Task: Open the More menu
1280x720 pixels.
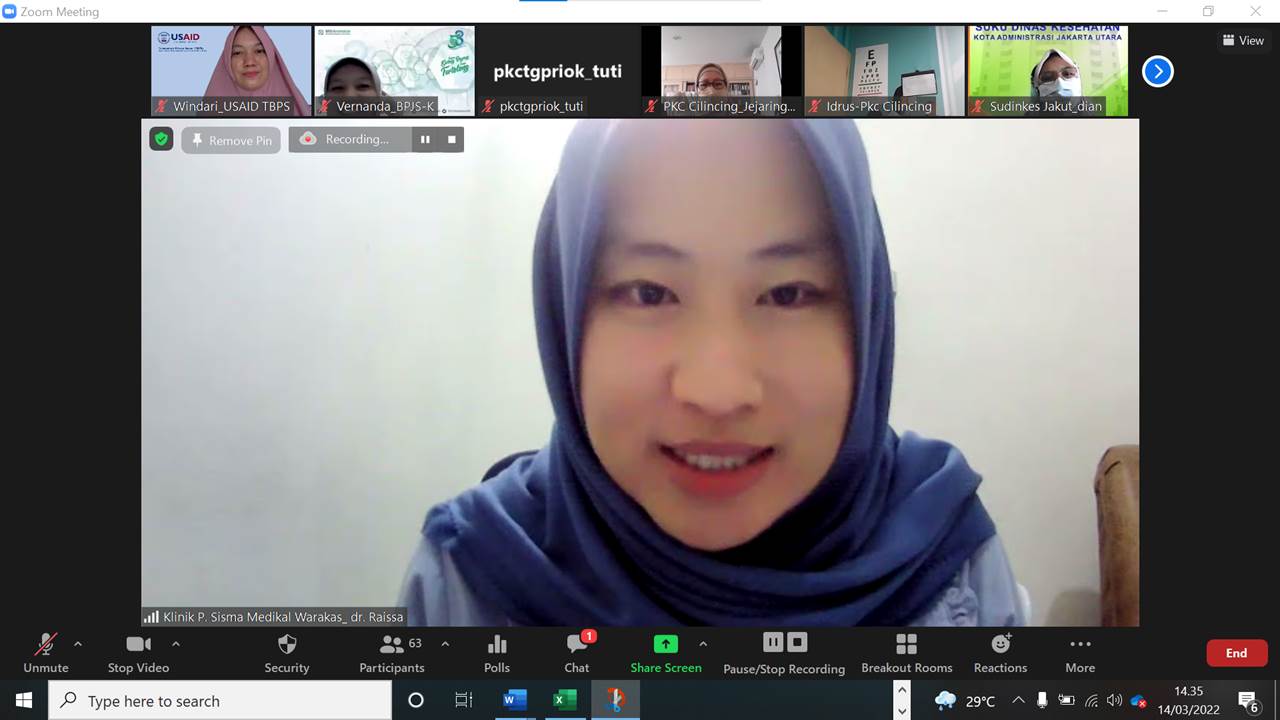Action: click(x=1080, y=653)
